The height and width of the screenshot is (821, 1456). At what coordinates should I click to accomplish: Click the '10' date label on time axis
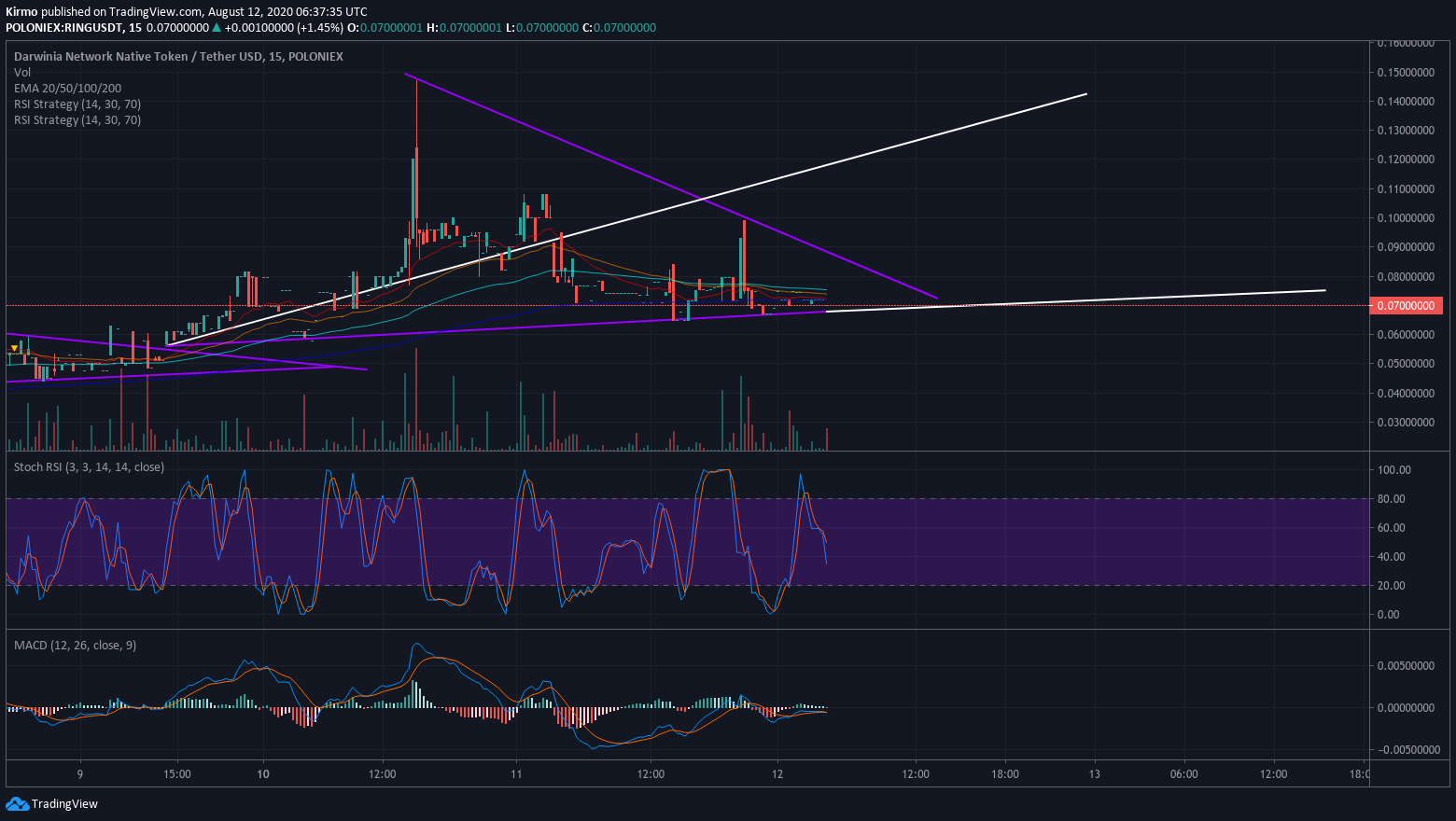pos(263,773)
